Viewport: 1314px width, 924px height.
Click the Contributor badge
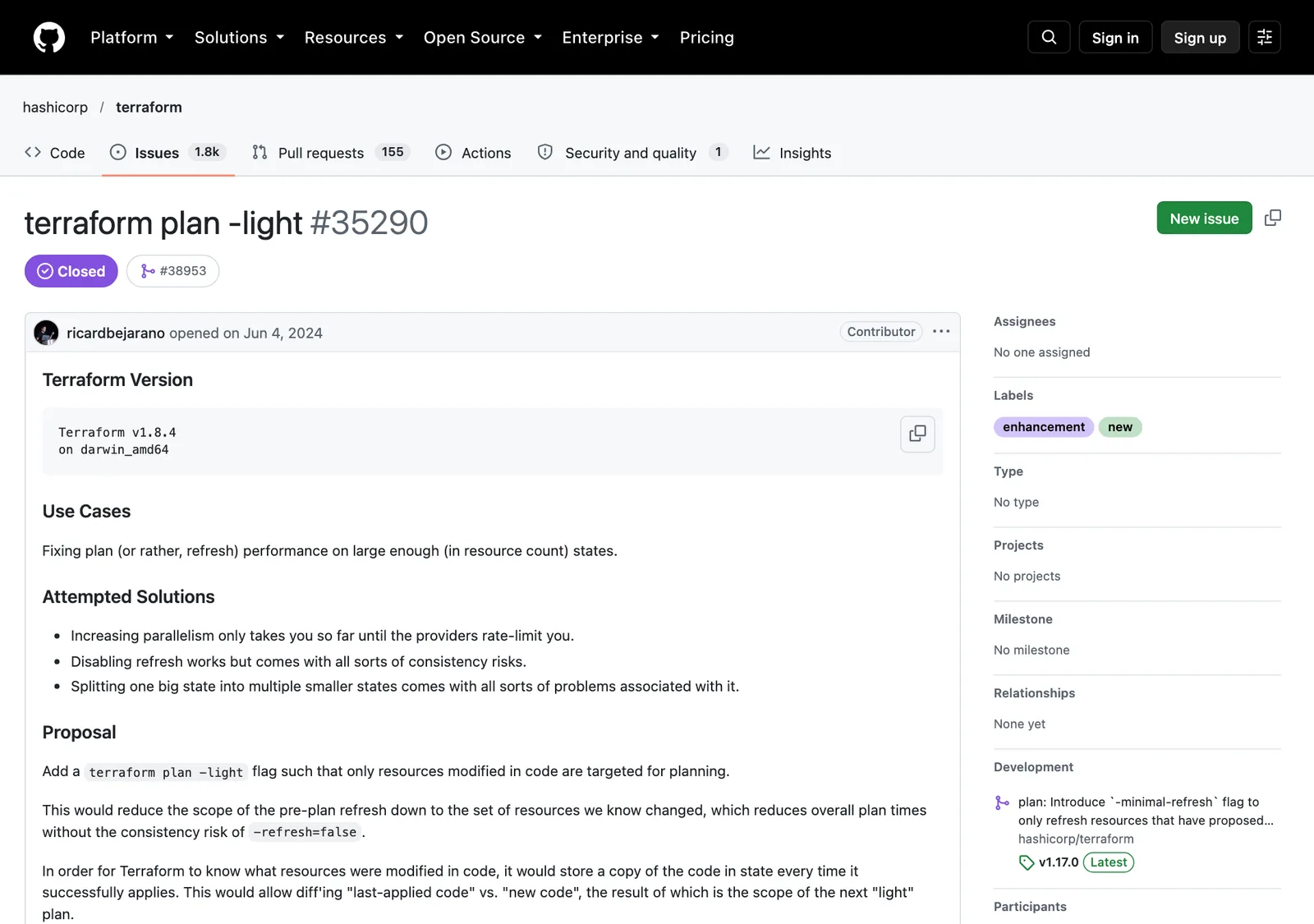pos(881,332)
